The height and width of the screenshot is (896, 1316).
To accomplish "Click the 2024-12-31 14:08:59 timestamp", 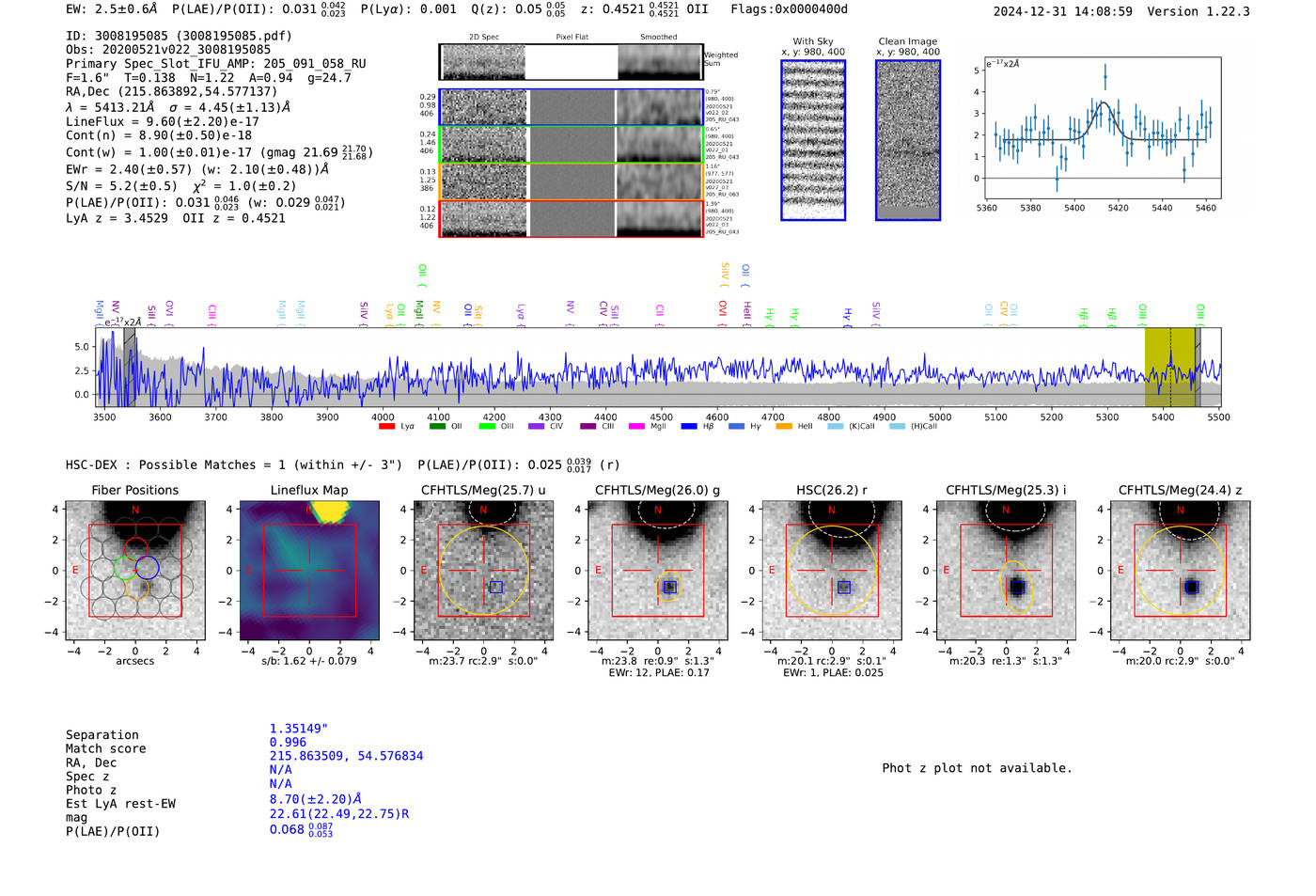I will pos(1062,11).
